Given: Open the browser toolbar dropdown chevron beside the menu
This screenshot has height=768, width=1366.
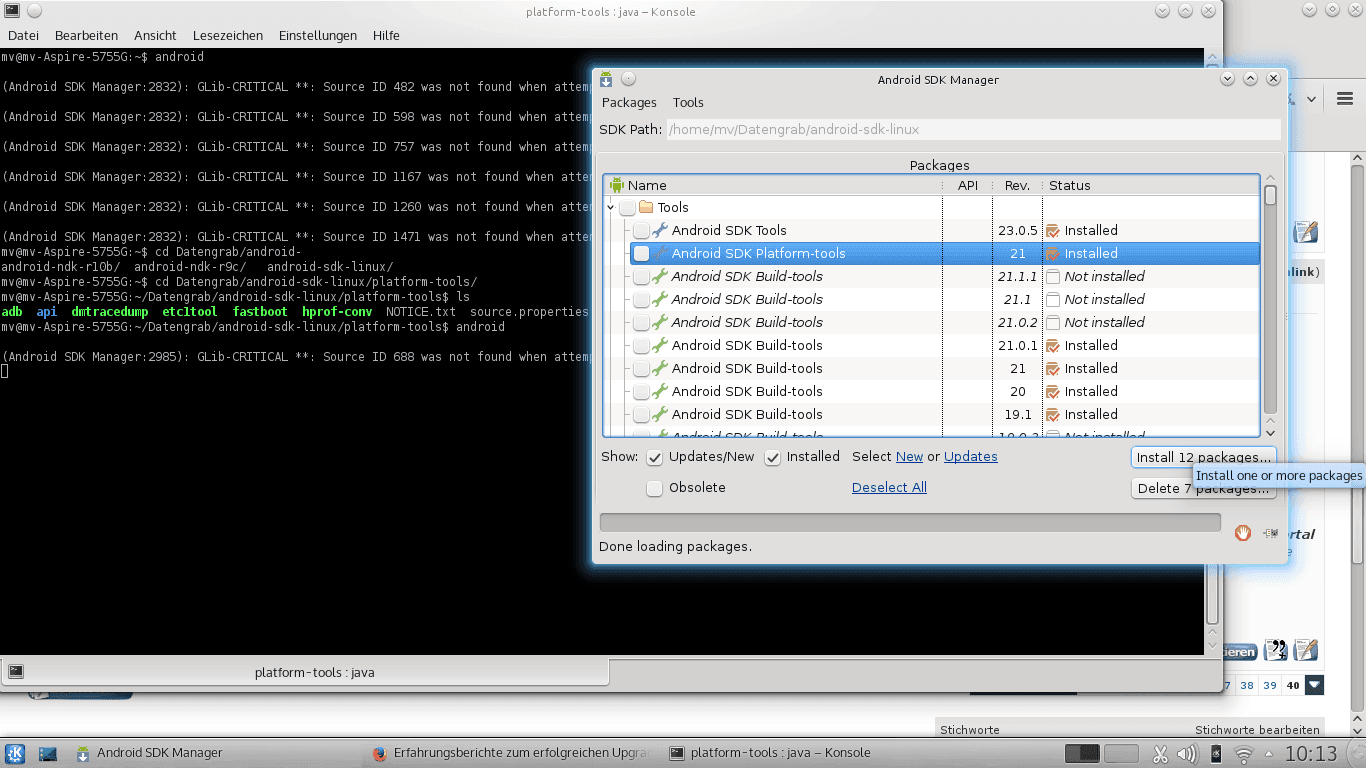Looking at the screenshot, I should click(1311, 99).
